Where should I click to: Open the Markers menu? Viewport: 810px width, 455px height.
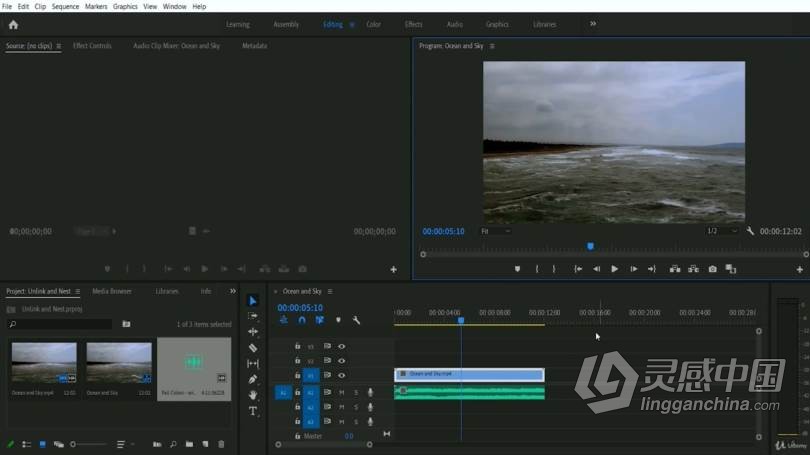point(96,7)
